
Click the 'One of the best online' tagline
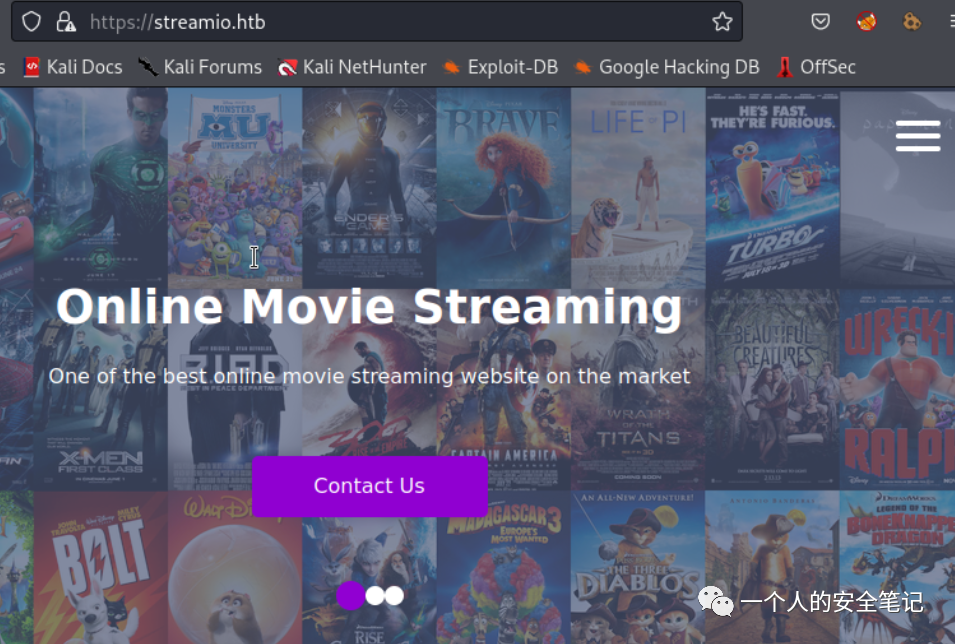click(369, 377)
